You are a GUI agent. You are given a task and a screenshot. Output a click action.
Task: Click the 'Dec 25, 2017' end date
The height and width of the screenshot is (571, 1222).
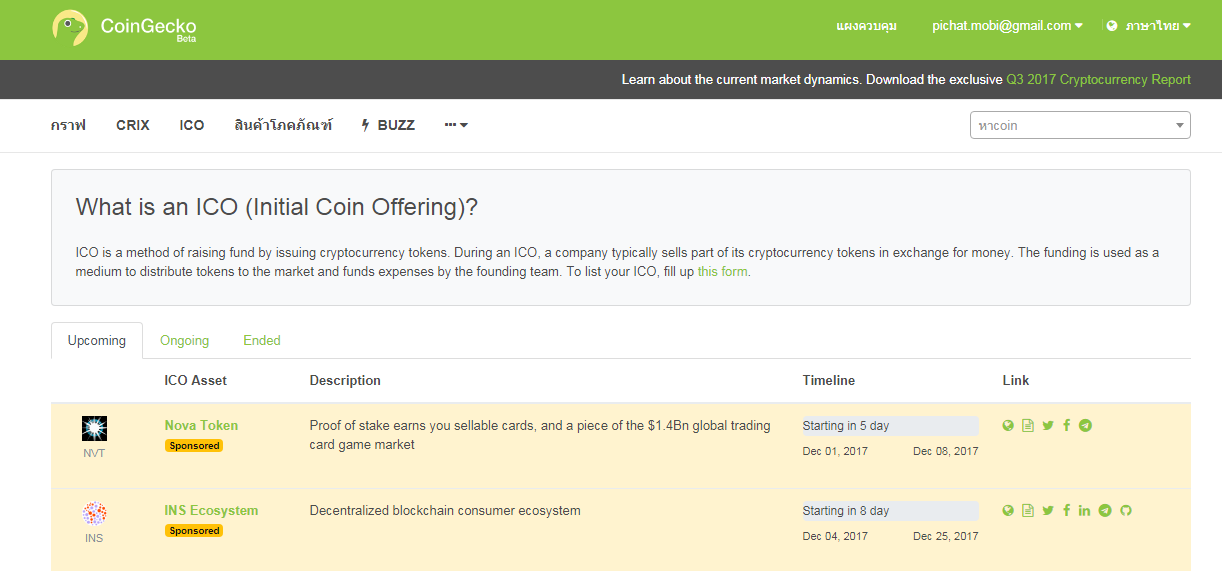click(x=946, y=536)
